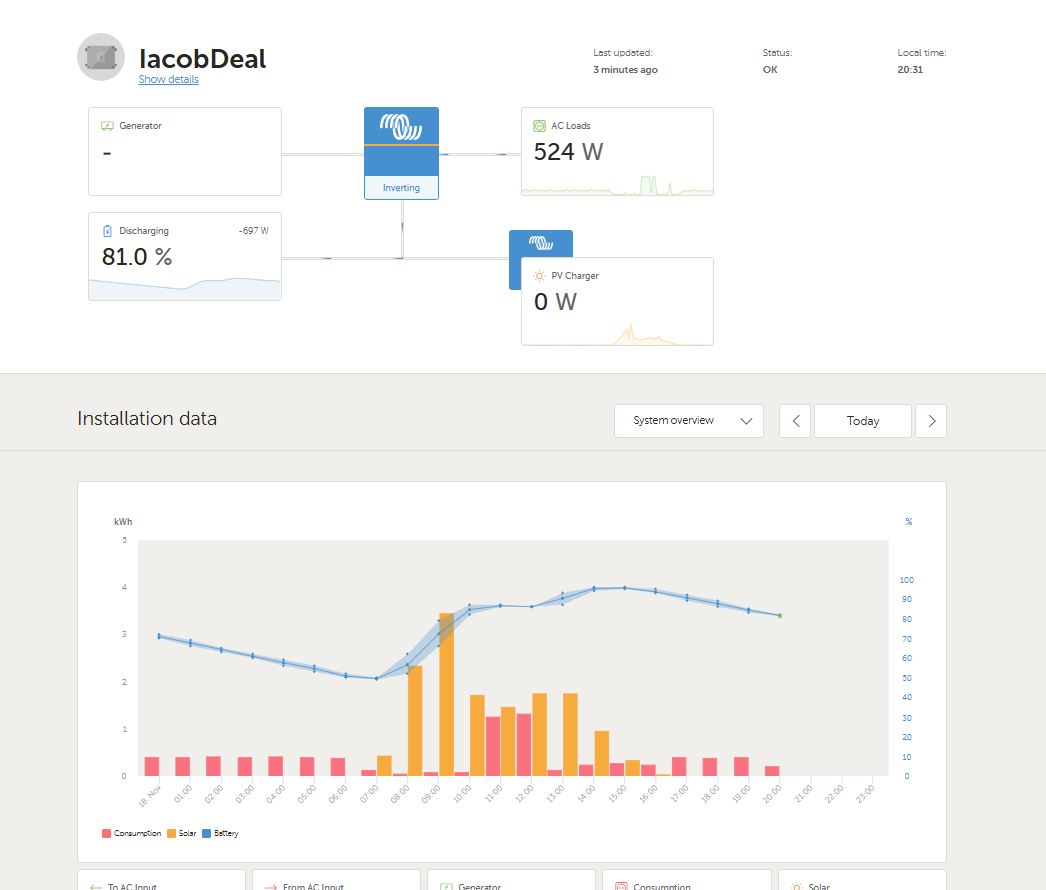
Task: Toggle the Consumption series in chart legend
Action: [x=131, y=833]
